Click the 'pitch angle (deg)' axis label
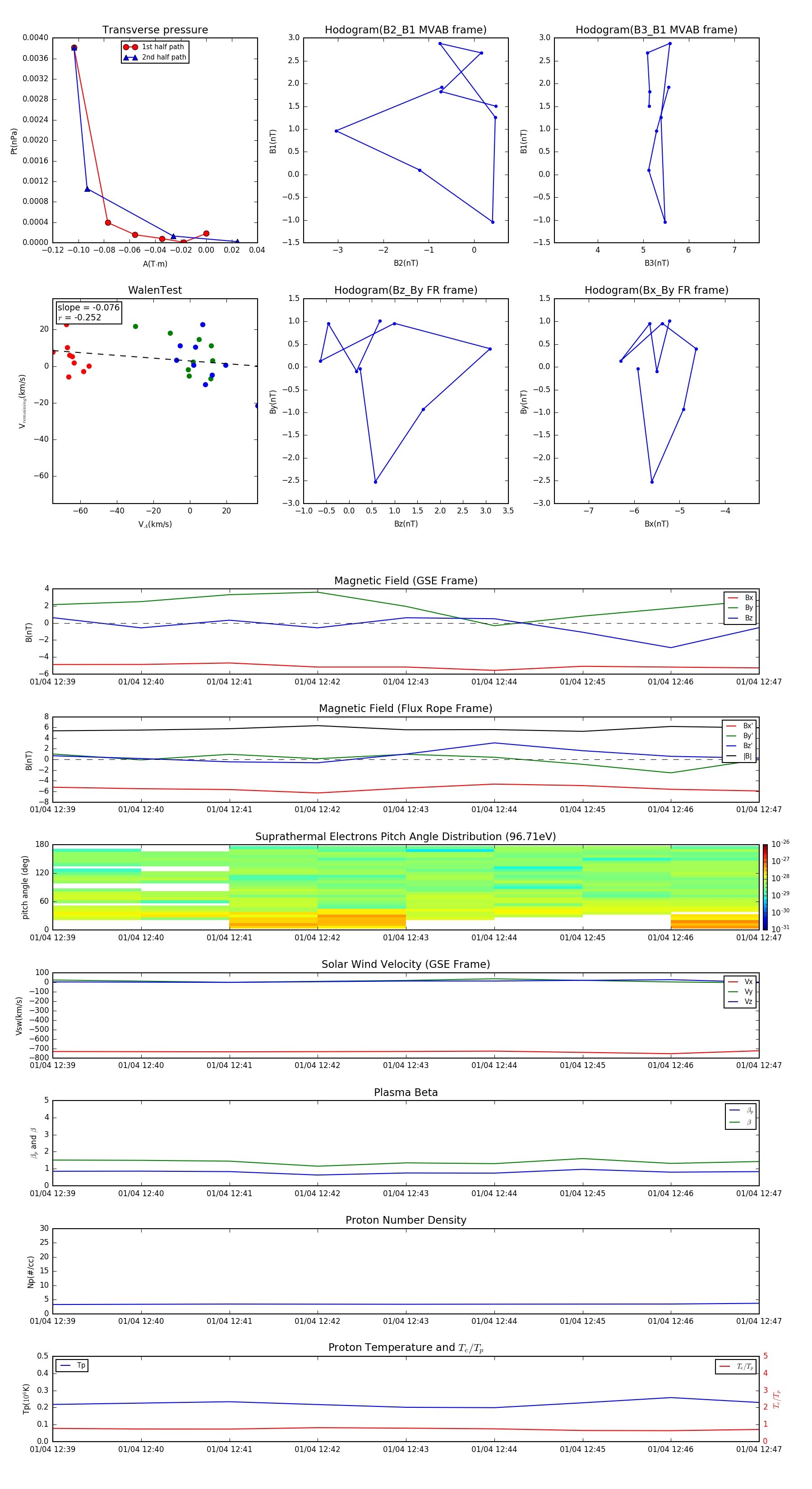812x1489 pixels. click(x=25, y=887)
